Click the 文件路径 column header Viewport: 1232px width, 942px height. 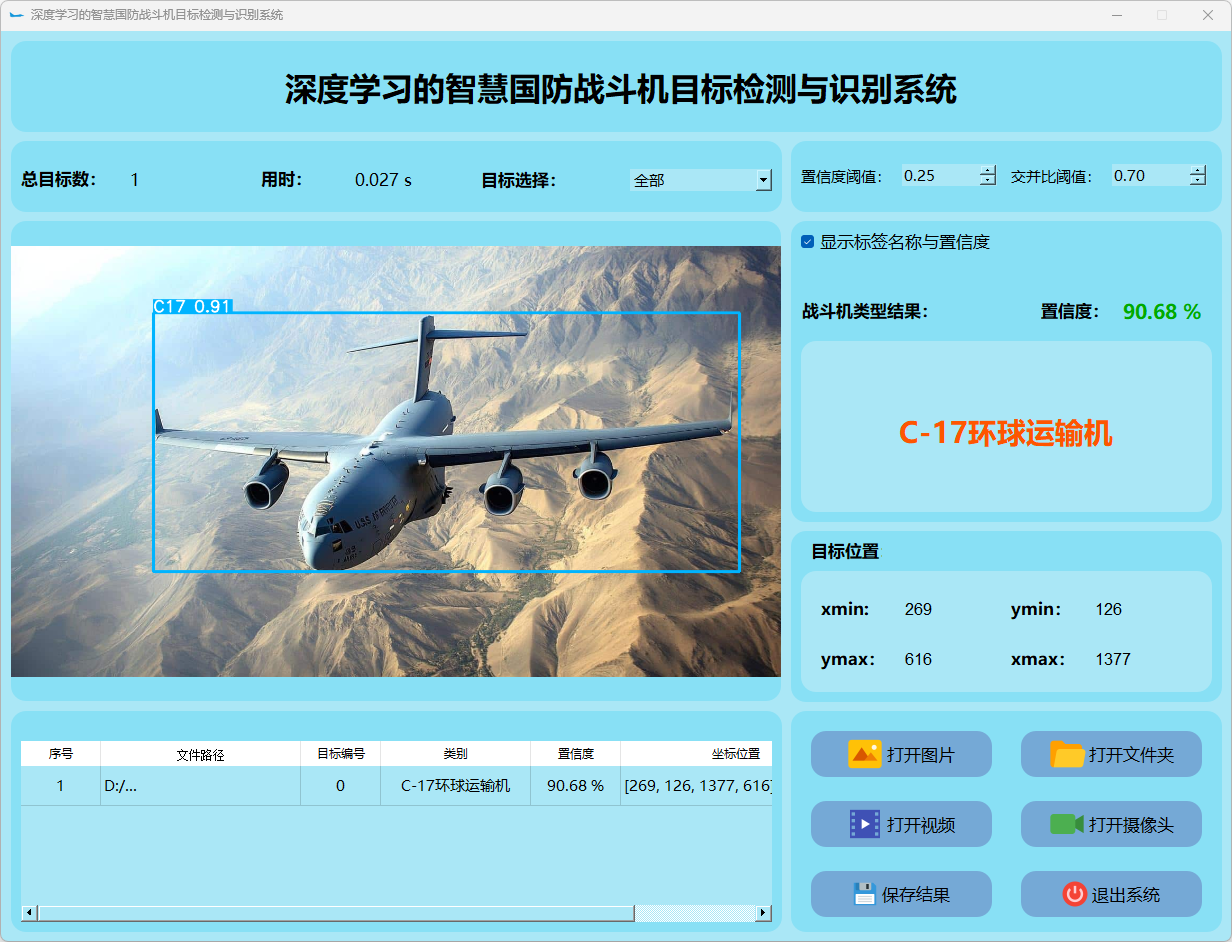pos(200,754)
